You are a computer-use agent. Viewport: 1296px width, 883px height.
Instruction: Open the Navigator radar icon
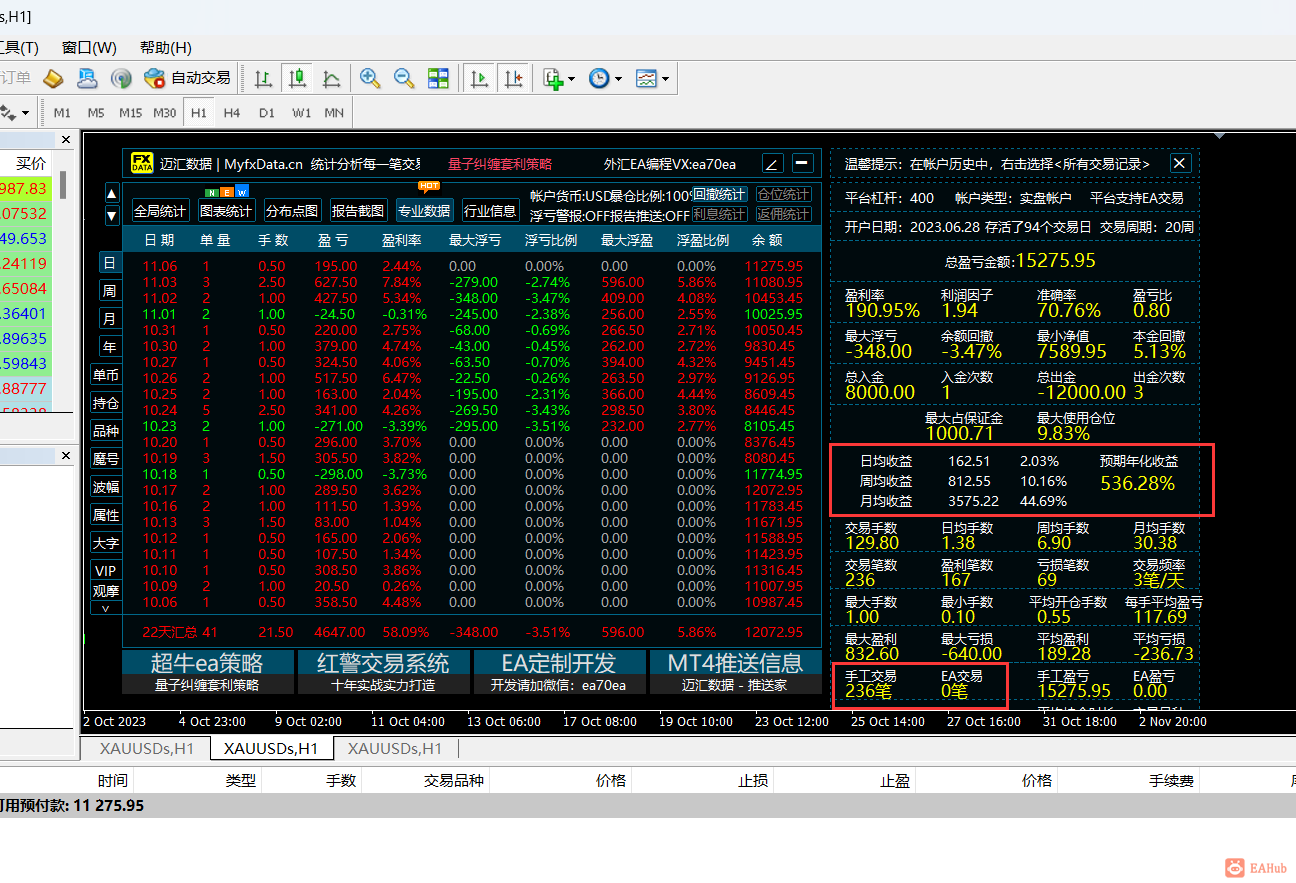coord(121,78)
